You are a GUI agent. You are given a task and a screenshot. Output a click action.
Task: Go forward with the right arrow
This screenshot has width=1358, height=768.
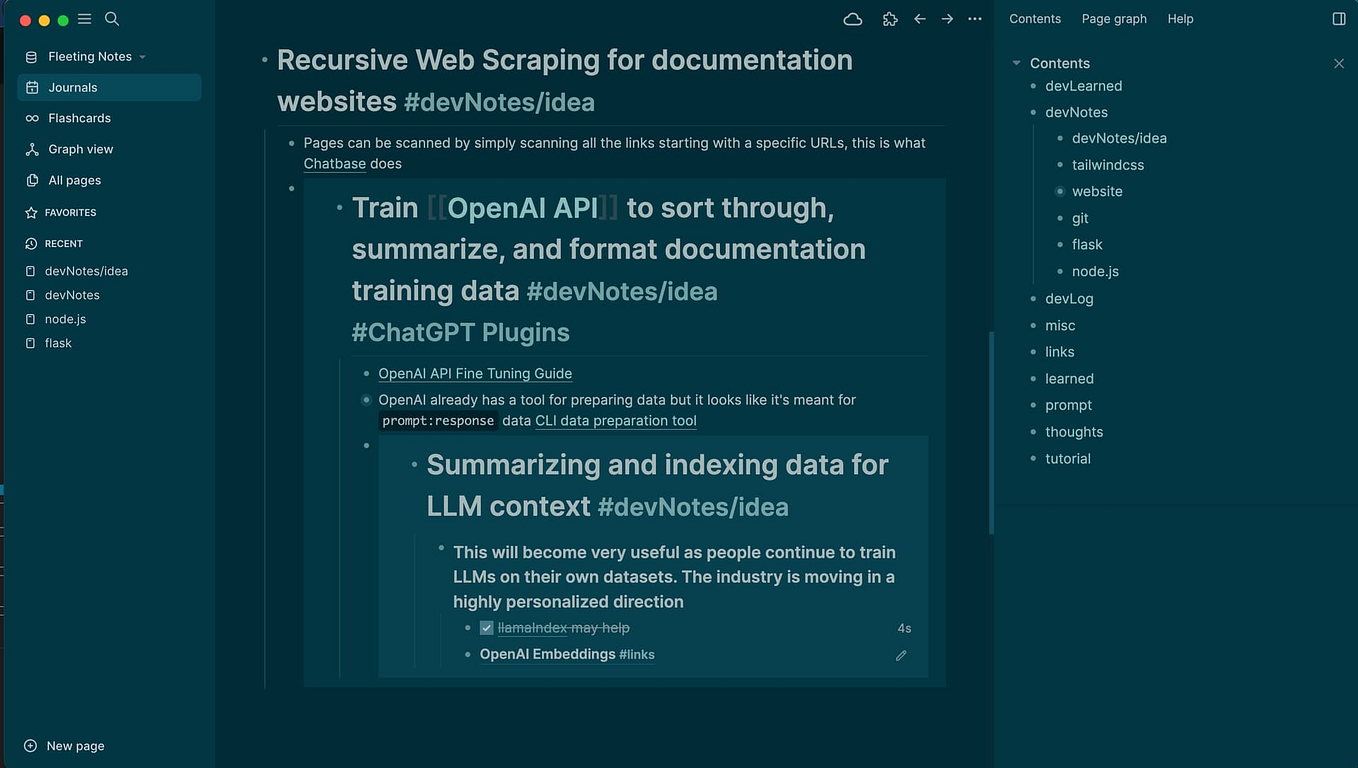[947, 19]
